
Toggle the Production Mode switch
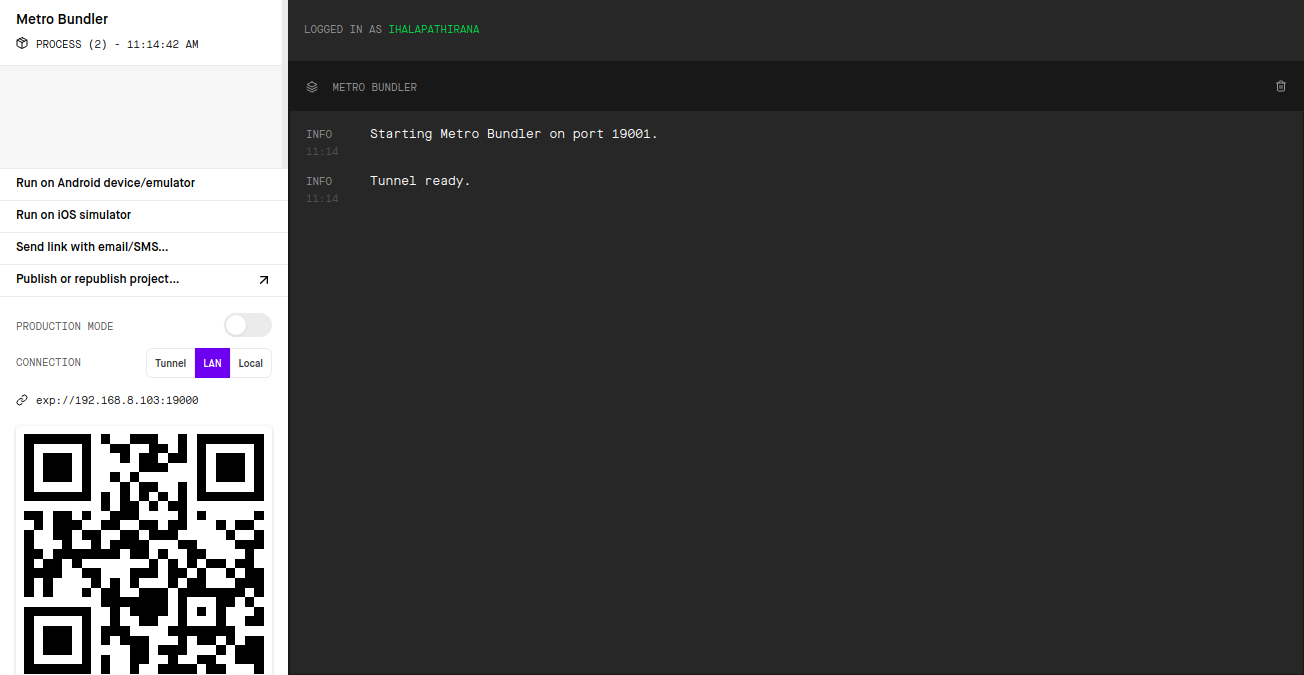[x=247, y=325]
